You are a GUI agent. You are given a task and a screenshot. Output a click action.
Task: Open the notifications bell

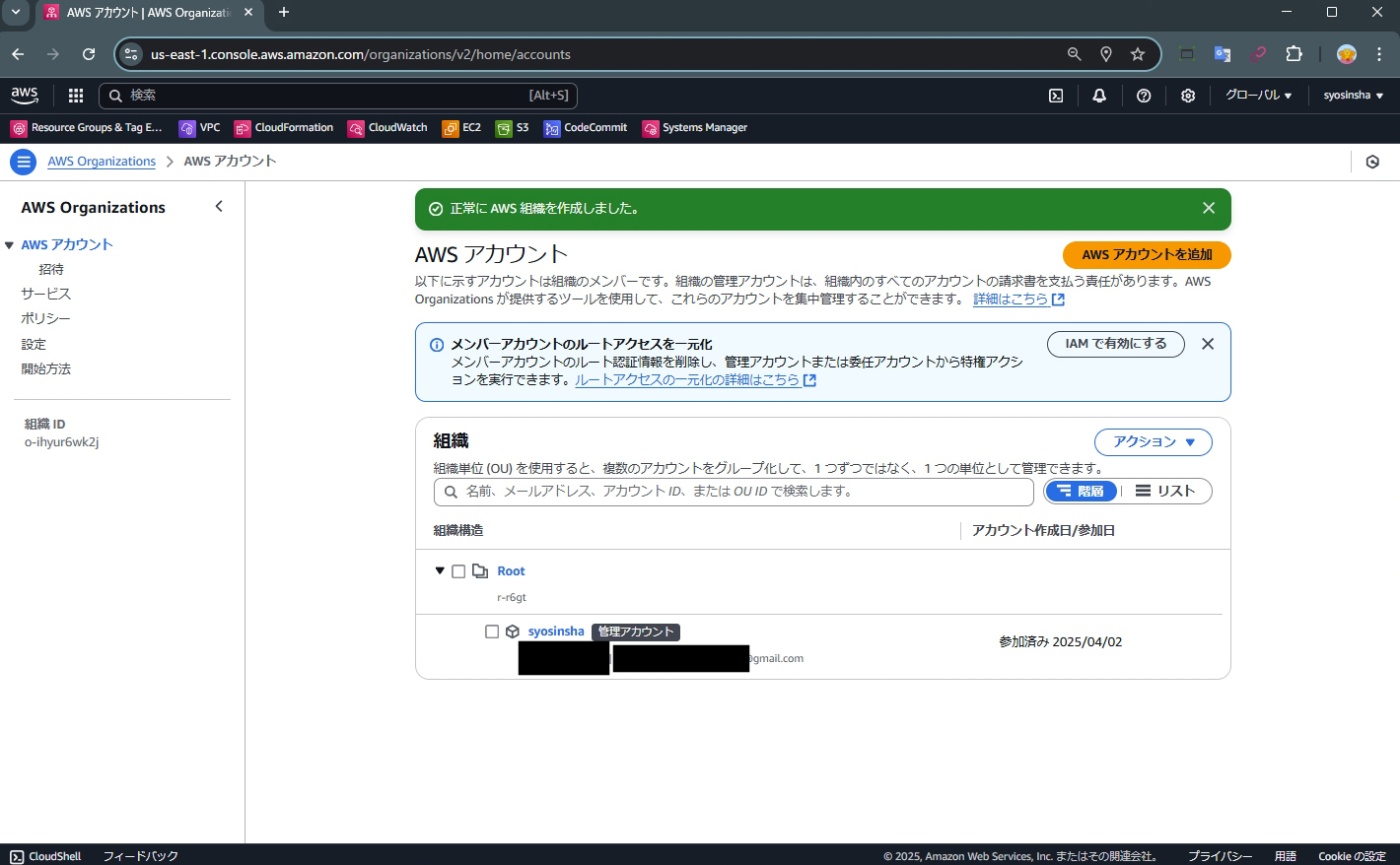pos(1100,96)
